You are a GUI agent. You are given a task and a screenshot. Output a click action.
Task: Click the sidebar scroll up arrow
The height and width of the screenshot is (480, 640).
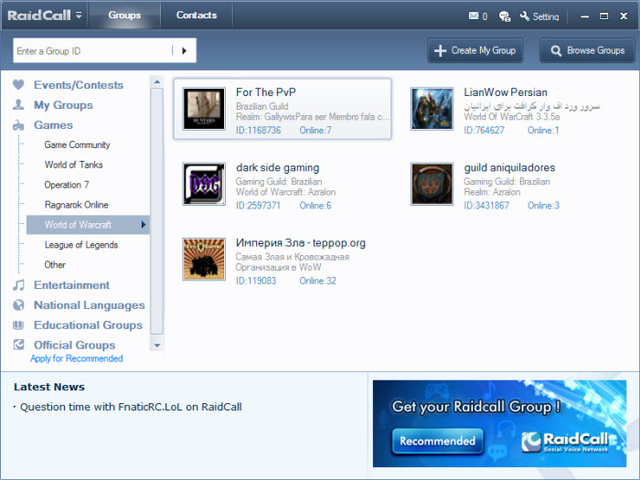157,82
